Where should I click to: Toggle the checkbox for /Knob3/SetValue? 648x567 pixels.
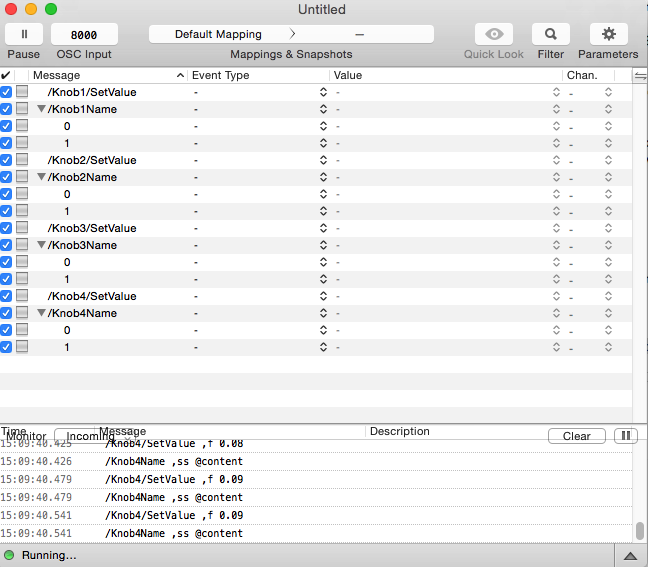coord(6,228)
